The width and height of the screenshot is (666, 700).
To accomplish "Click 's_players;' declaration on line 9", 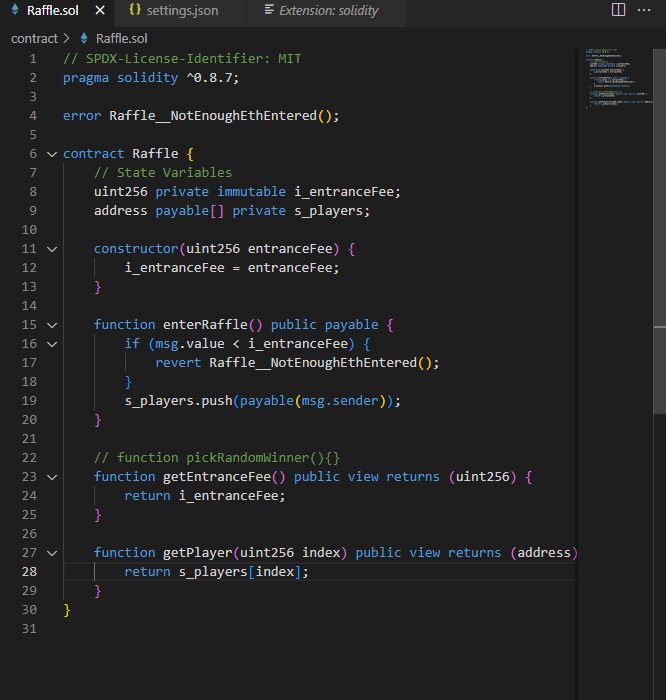I will pos(332,211).
